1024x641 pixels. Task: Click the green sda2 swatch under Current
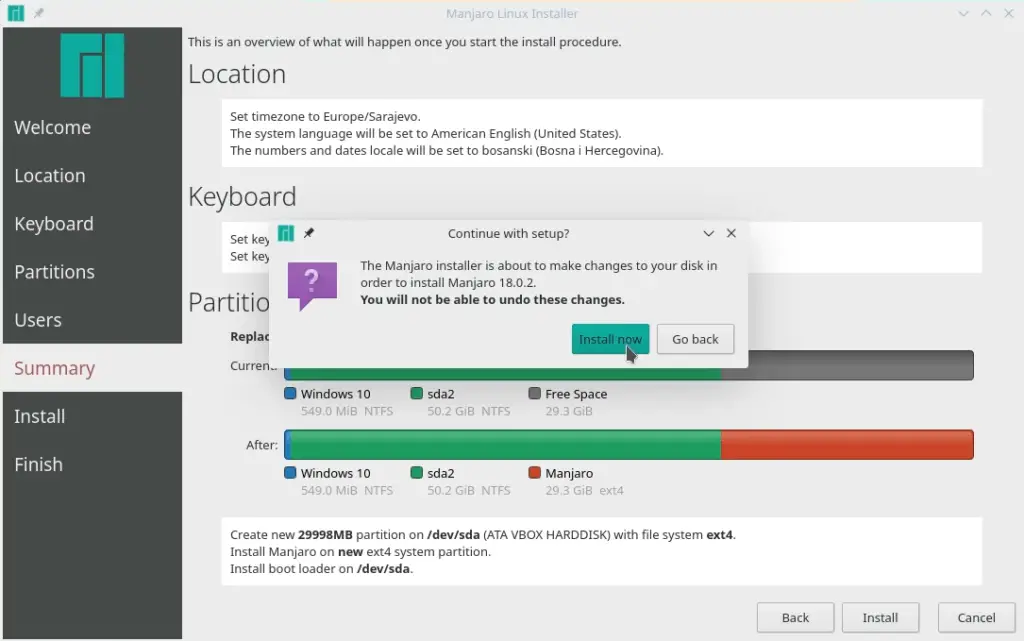pos(417,393)
